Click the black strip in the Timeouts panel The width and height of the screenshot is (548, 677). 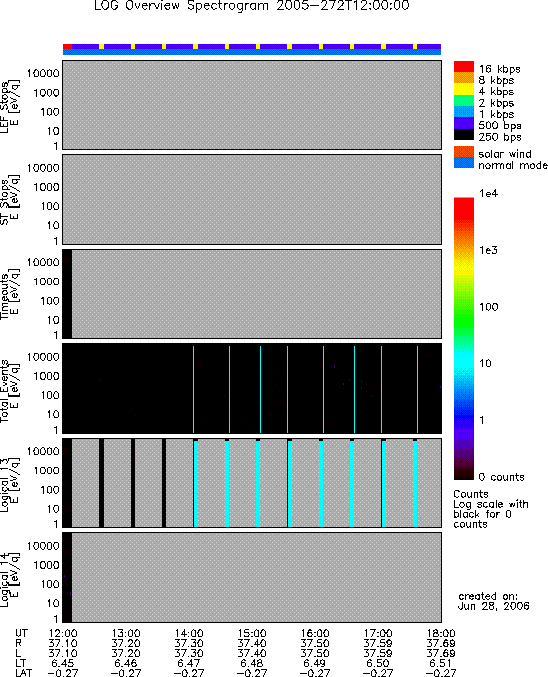click(x=67, y=294)
